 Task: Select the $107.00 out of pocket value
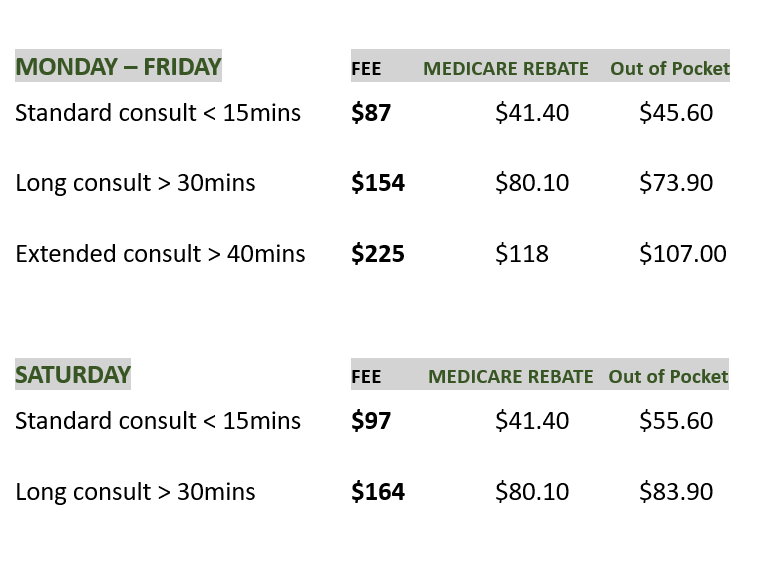[x=683, y=254]
